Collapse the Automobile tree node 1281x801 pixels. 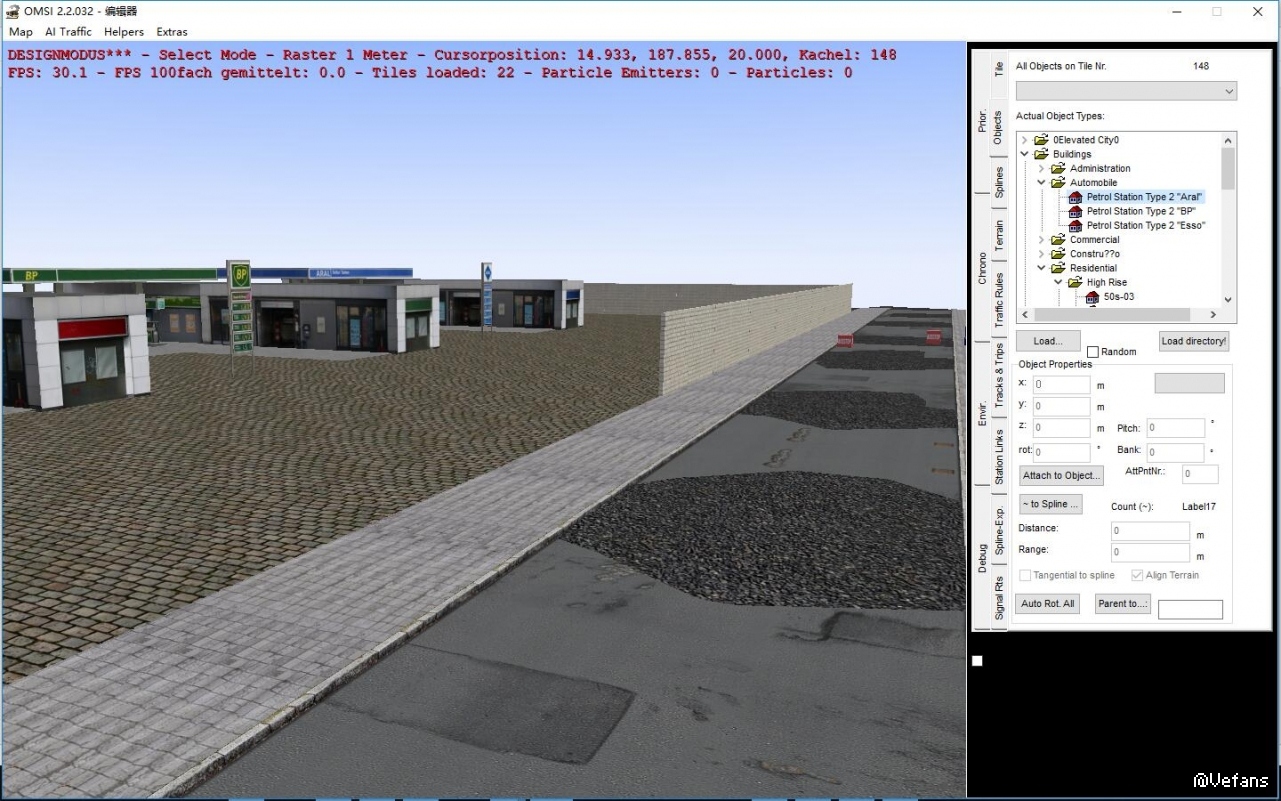1041,183
